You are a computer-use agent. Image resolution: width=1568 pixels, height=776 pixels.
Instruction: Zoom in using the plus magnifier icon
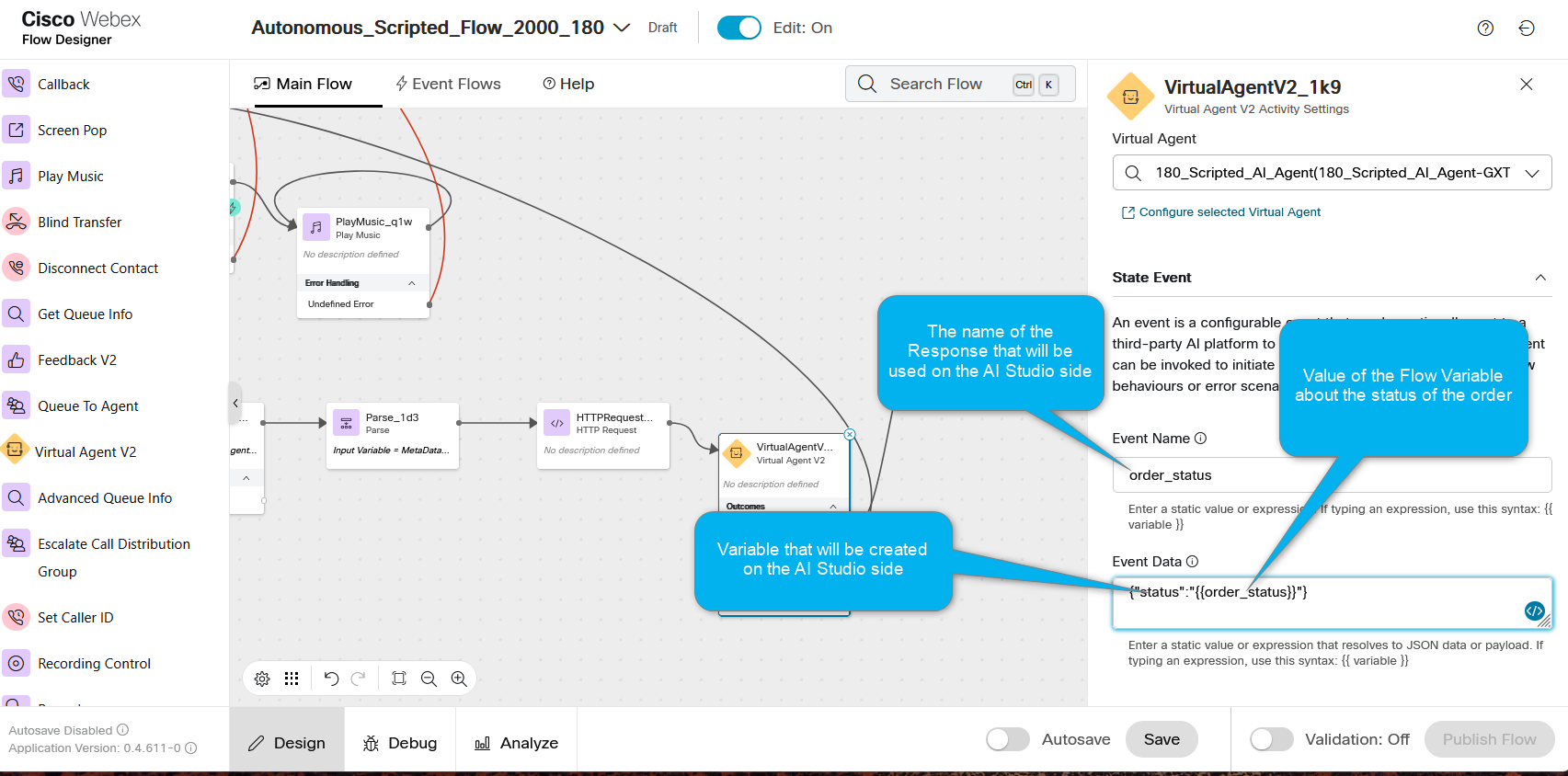click(459, 679)
